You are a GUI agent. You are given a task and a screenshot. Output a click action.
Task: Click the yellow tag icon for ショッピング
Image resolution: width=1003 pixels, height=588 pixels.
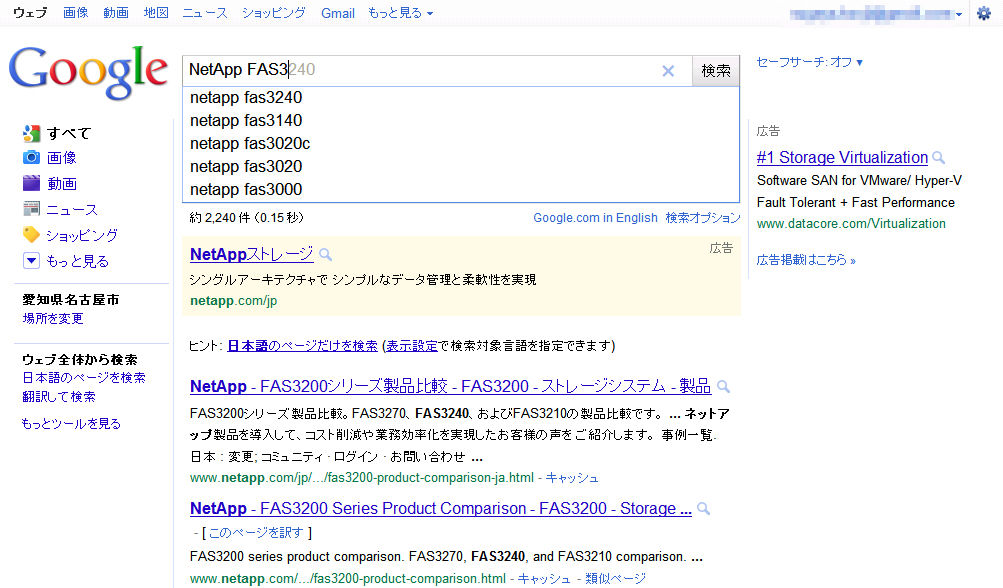pos(31,235)
